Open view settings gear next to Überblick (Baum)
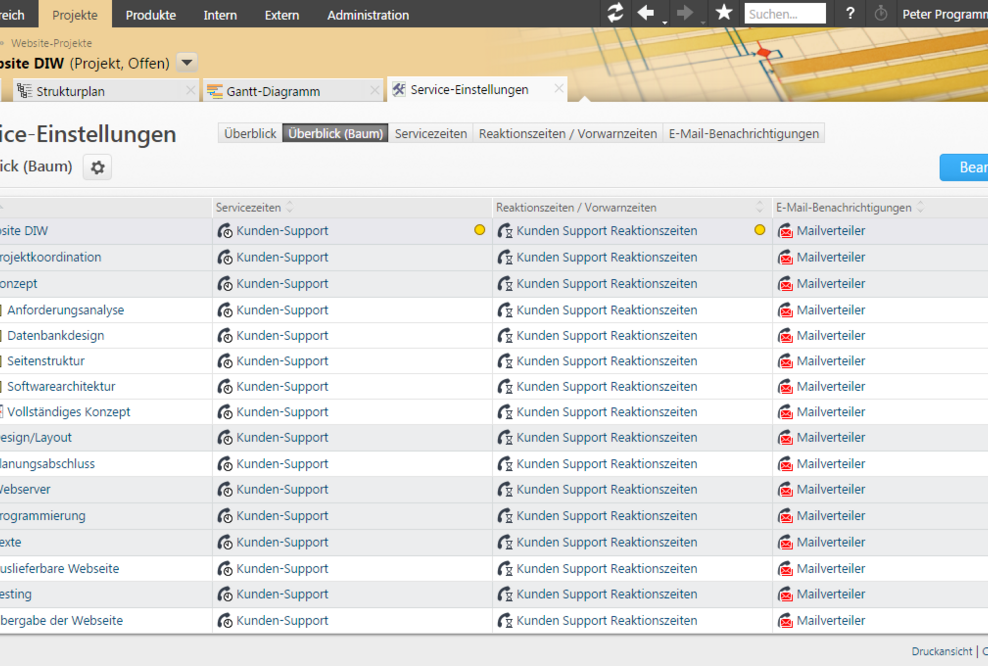The width and height of the screenshot is (988, 666). click(x=97, y=167)
